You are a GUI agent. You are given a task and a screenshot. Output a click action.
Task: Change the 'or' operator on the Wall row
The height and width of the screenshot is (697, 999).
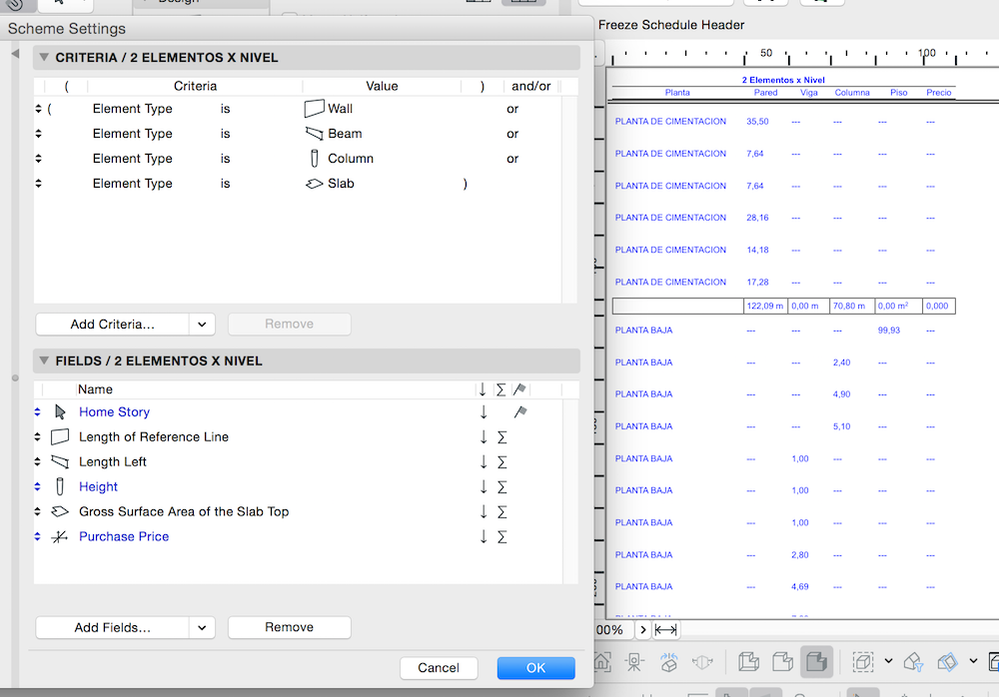click(x=513, y=109)
